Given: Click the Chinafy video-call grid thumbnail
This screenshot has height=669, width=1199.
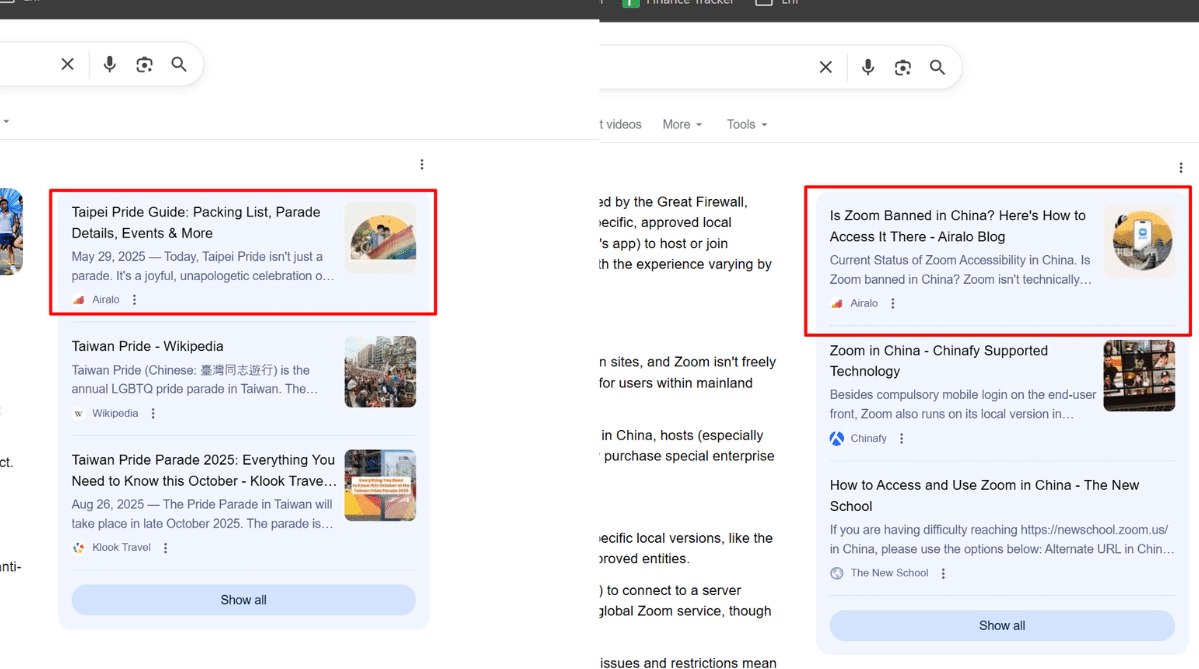Looking at the screenshot, I should coord(1139,375).
